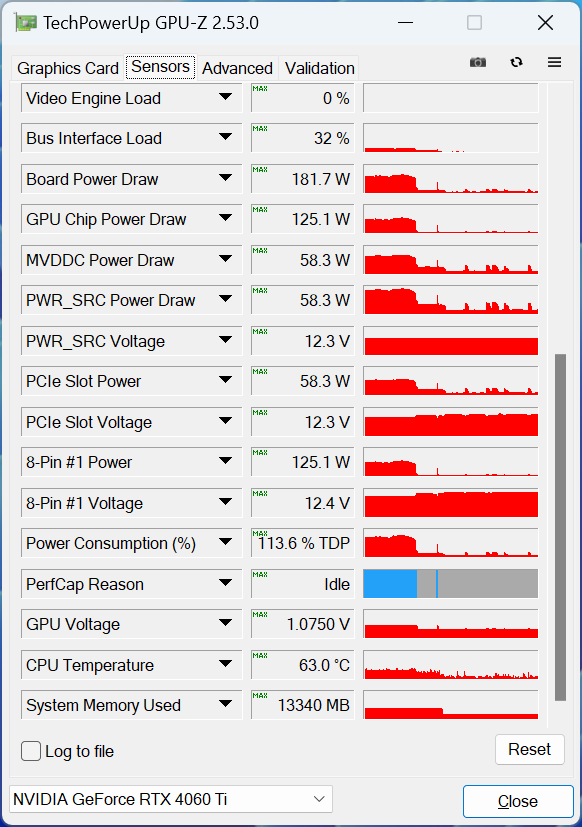Take a screenshot with the camera icon
Image resolution: width=582 pixels, height=827 pixels.
tap(478, 62)
